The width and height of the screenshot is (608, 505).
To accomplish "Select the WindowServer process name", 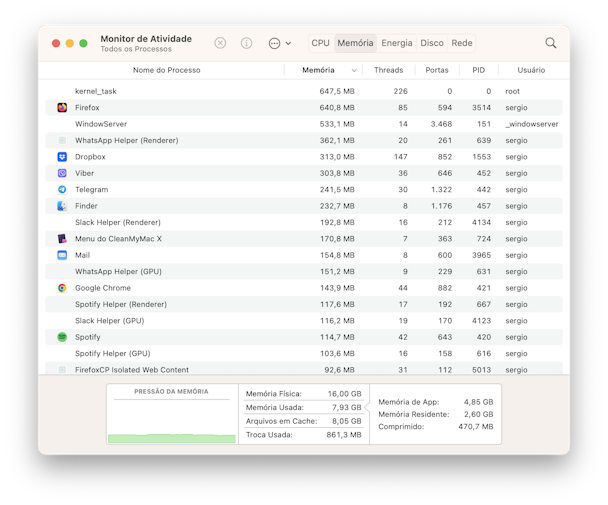I will [x=101, y=124].
